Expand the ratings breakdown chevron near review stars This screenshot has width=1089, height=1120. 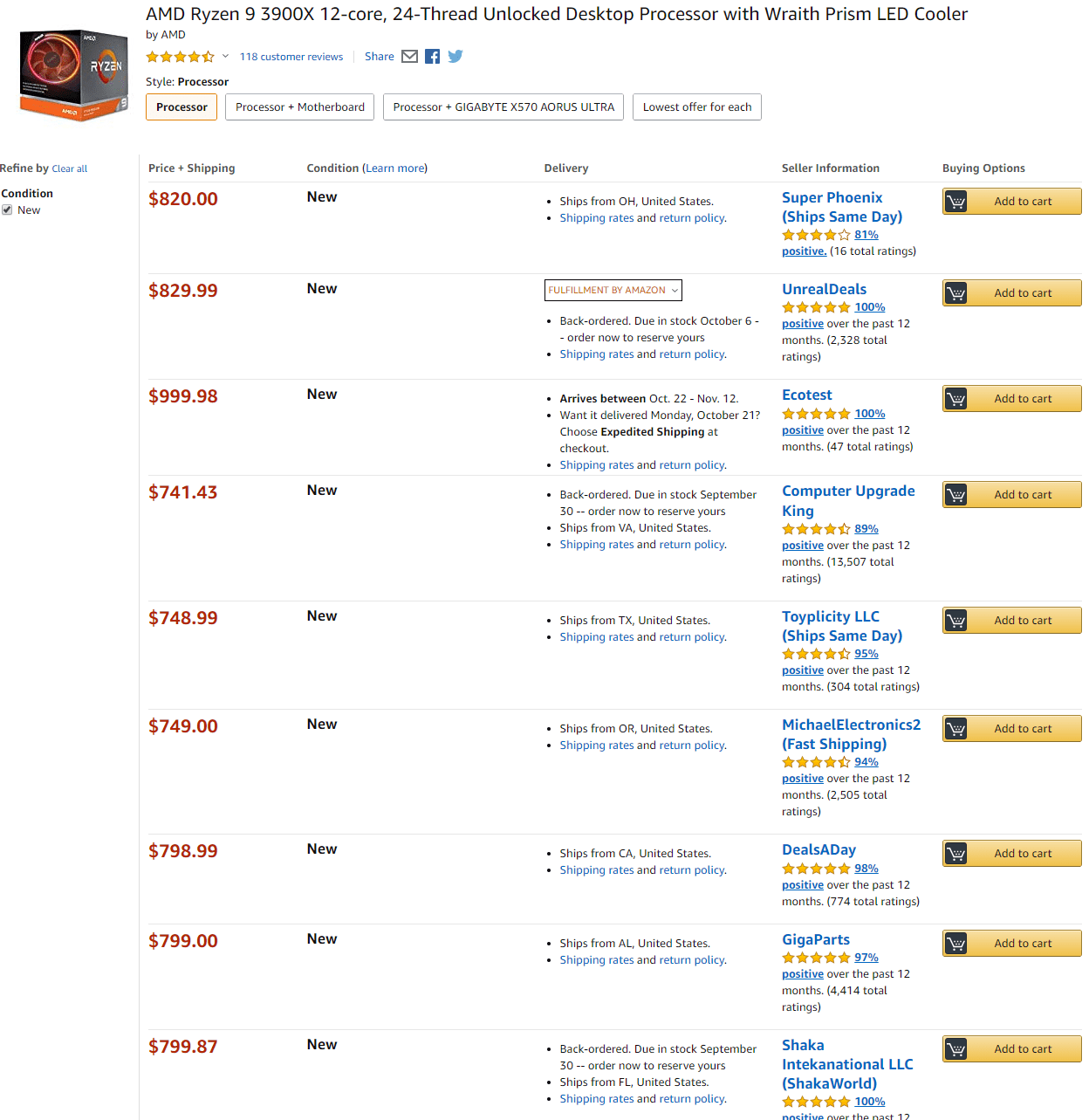pyautogui.click(x=224, y=56)
